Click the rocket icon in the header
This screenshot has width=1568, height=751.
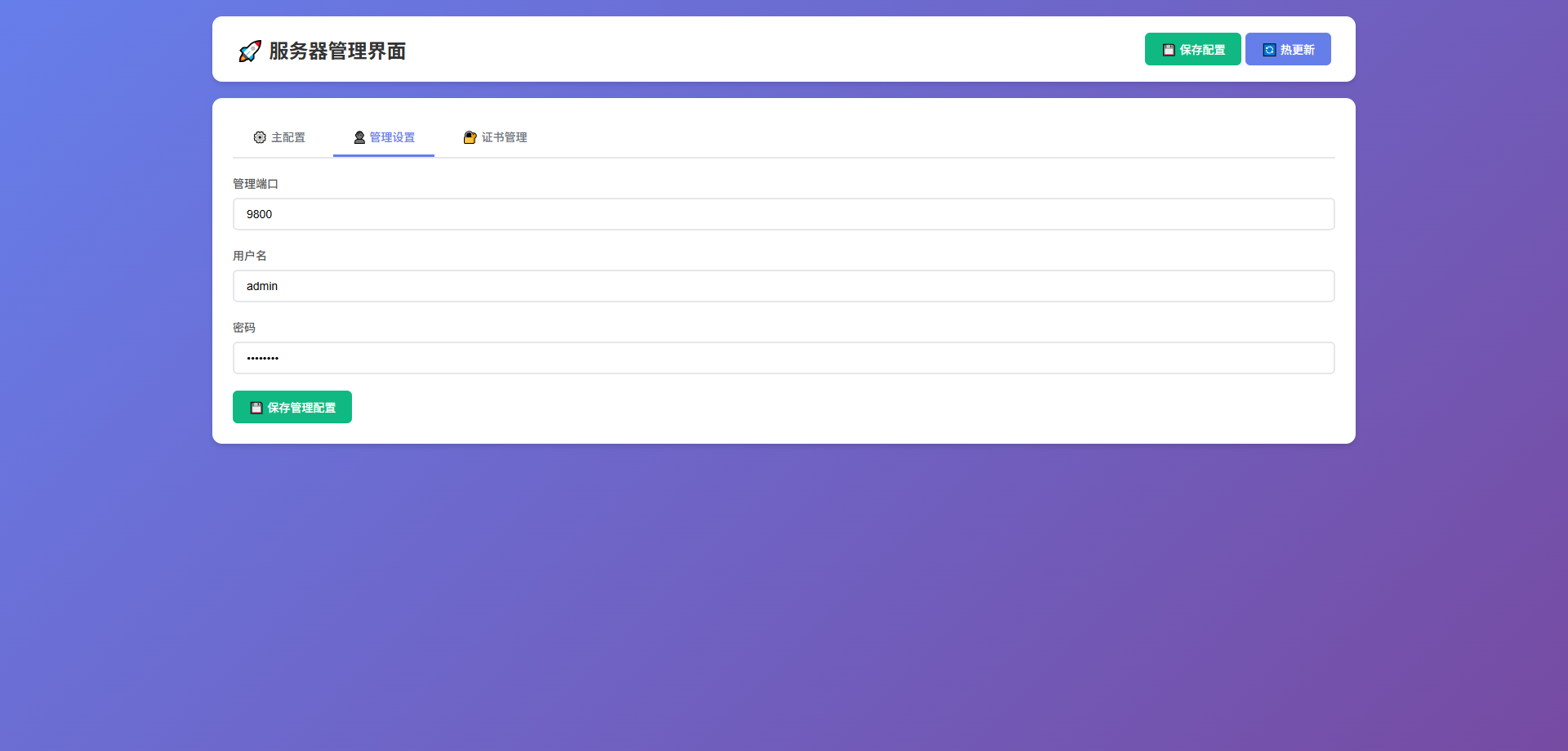(250, 51)
